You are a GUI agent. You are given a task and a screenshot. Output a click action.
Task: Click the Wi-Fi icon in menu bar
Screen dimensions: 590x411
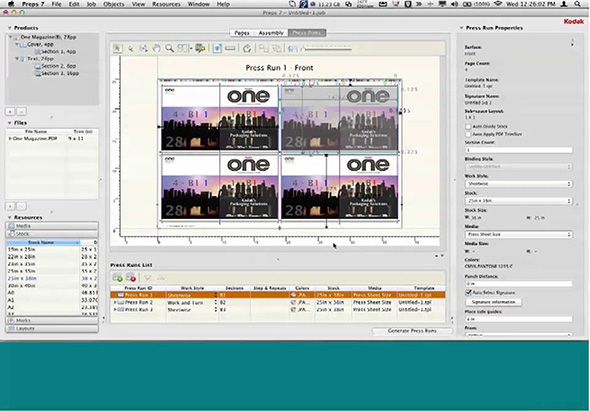point(498,4)
